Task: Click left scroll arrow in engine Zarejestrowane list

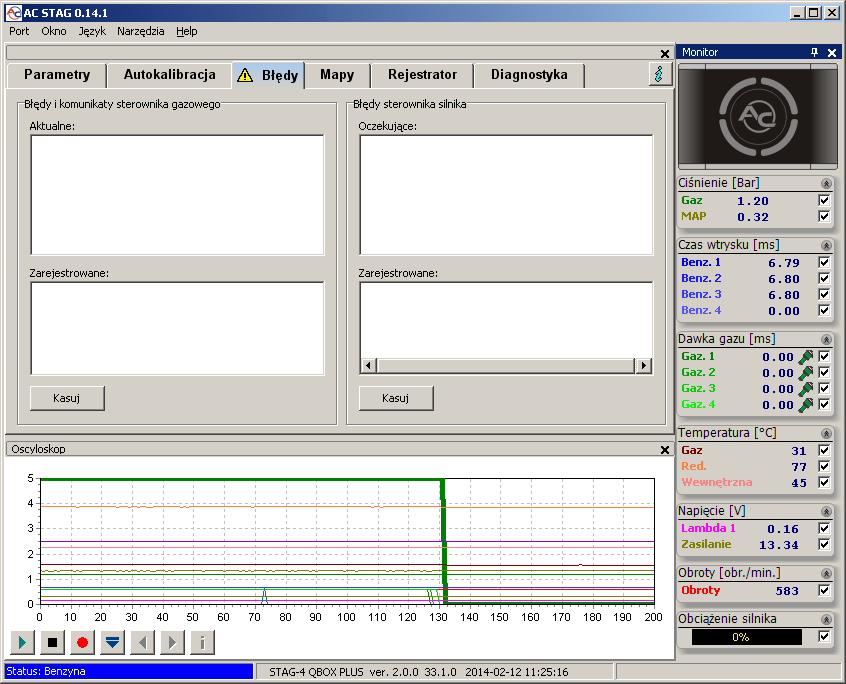Action: pyautogui.click(x=369, y=366)
